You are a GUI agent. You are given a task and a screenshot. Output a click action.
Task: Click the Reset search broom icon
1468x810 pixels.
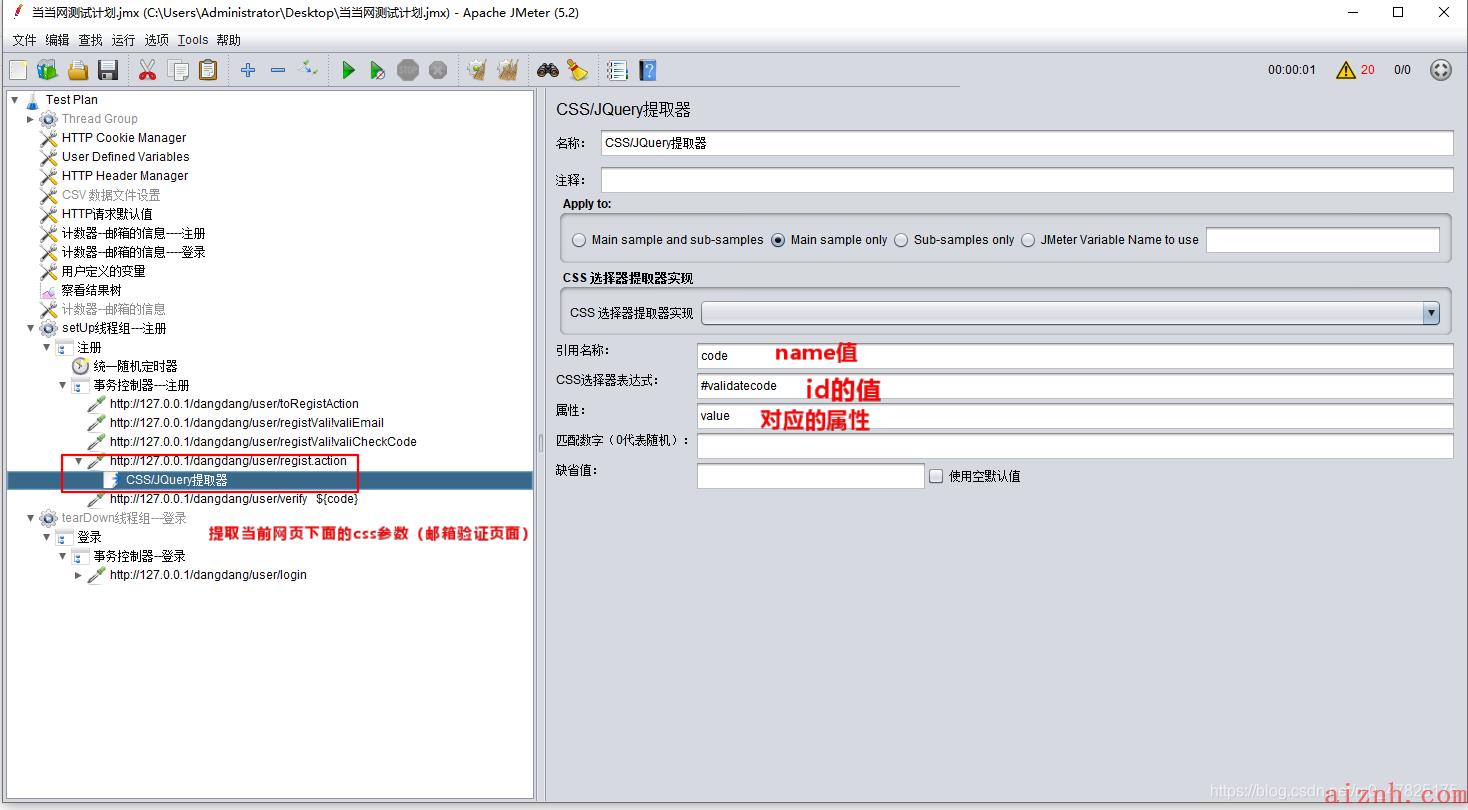[x=577, y=70]
